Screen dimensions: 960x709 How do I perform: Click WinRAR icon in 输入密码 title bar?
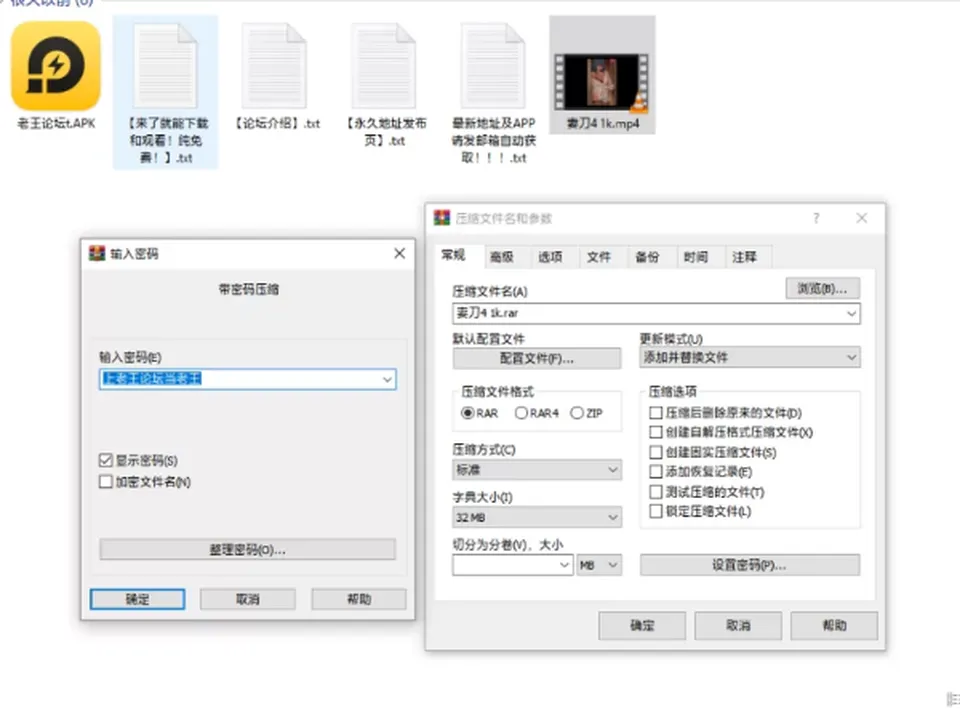(x=97, y=253)
